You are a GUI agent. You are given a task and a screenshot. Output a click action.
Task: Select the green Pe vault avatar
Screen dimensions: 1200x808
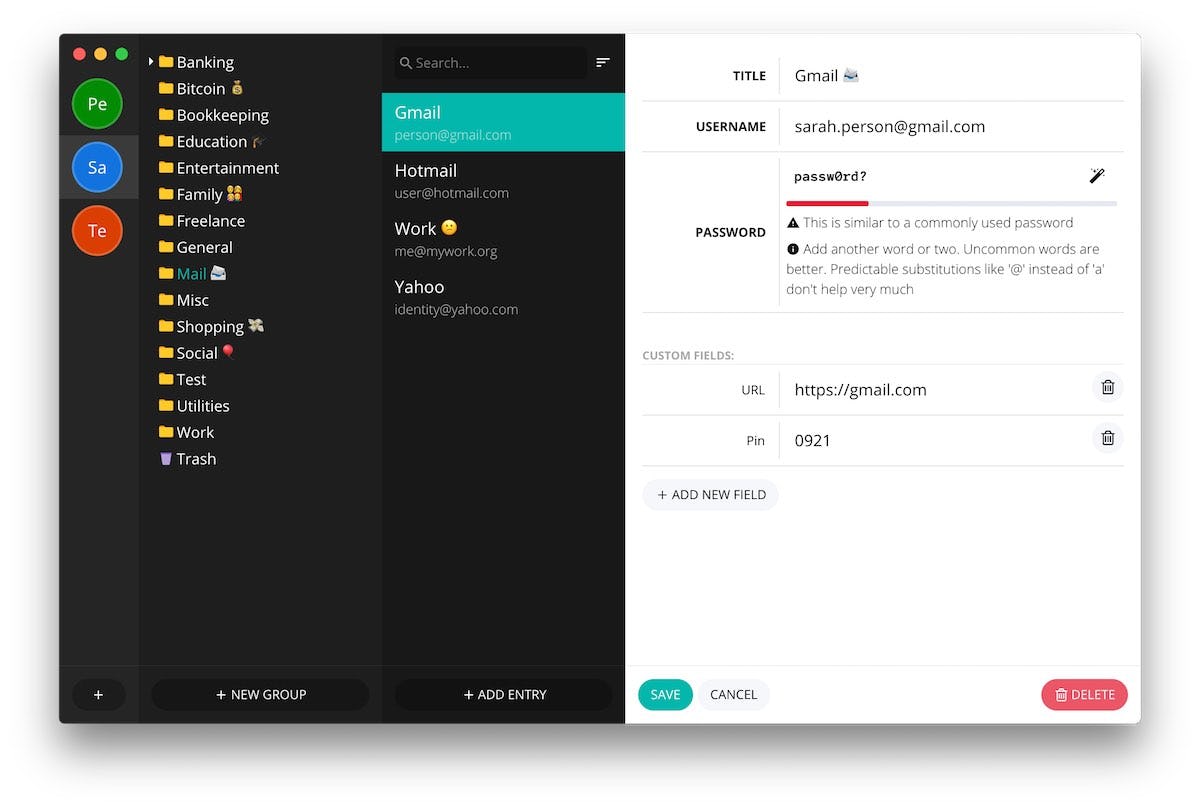(x=97, y=104)
